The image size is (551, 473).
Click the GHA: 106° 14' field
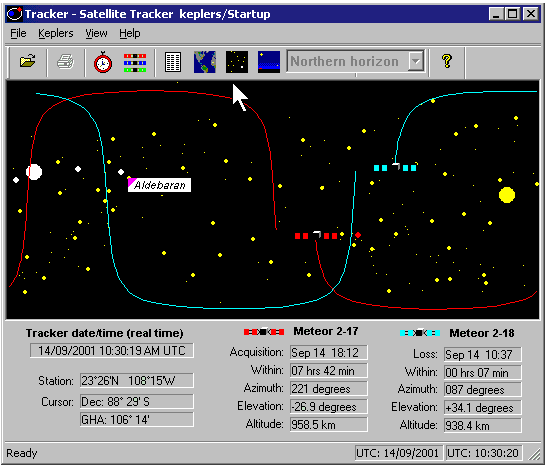pyautogui.click(x=137, y=420)
